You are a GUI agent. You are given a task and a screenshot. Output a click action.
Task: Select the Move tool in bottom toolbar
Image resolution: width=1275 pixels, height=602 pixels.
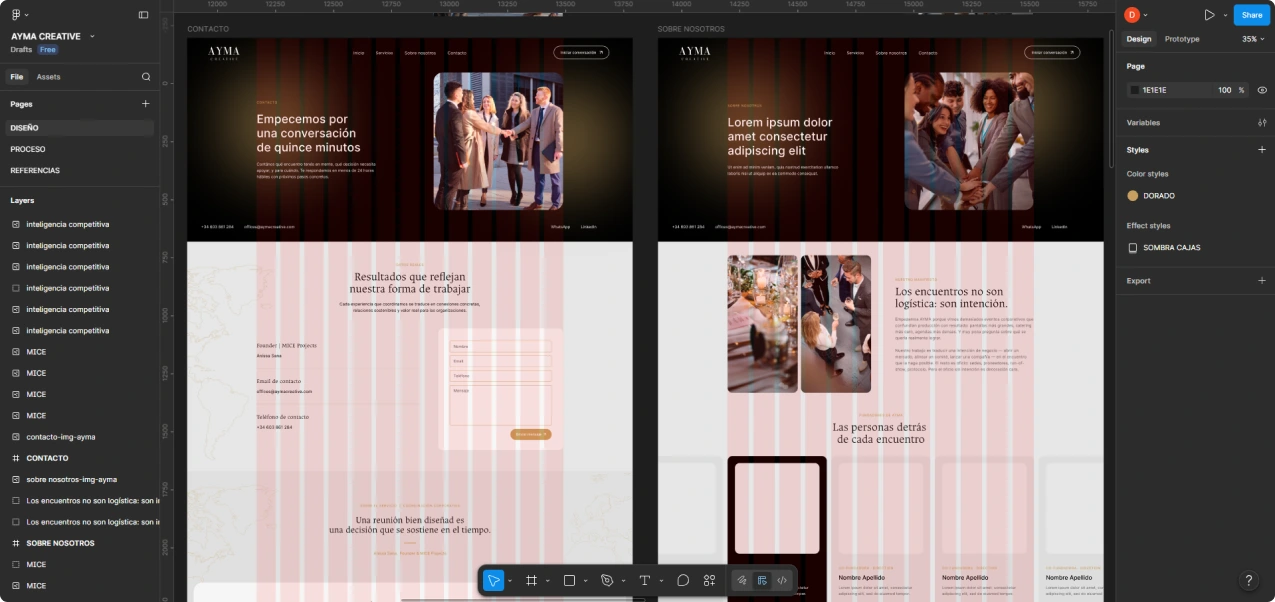coord(493,580)
